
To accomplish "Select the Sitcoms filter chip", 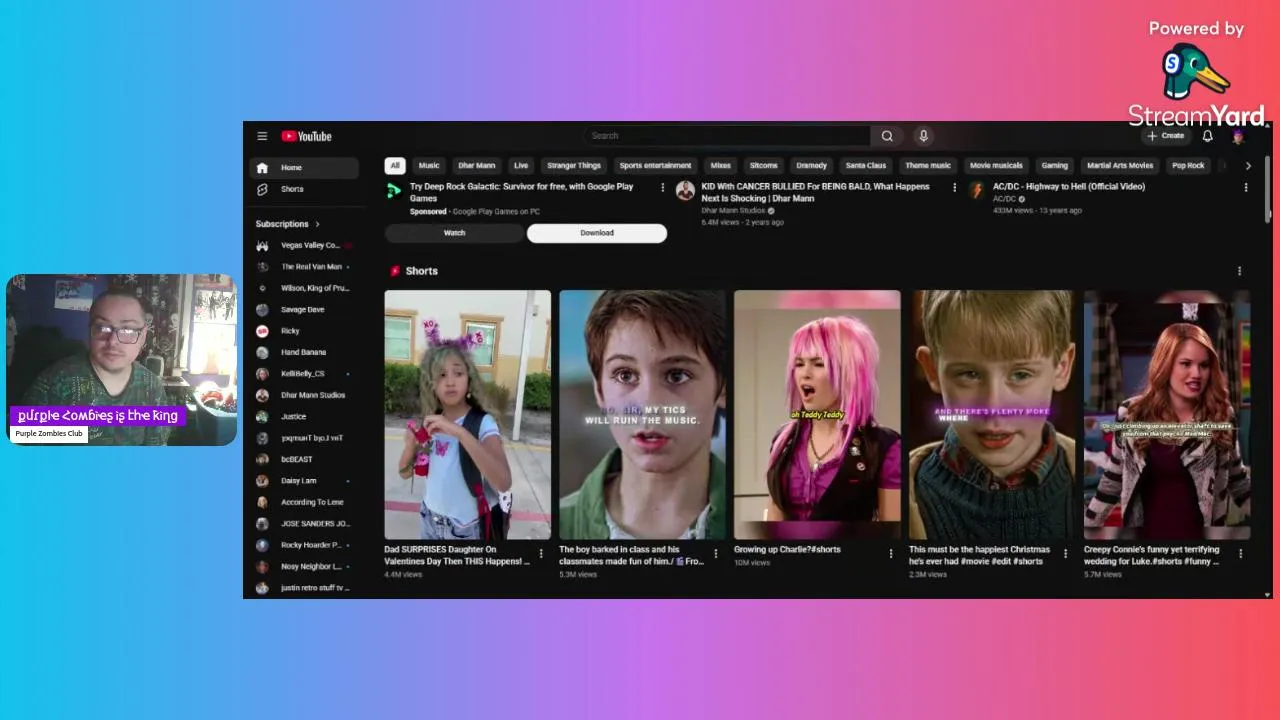I will tap(764, 166).
